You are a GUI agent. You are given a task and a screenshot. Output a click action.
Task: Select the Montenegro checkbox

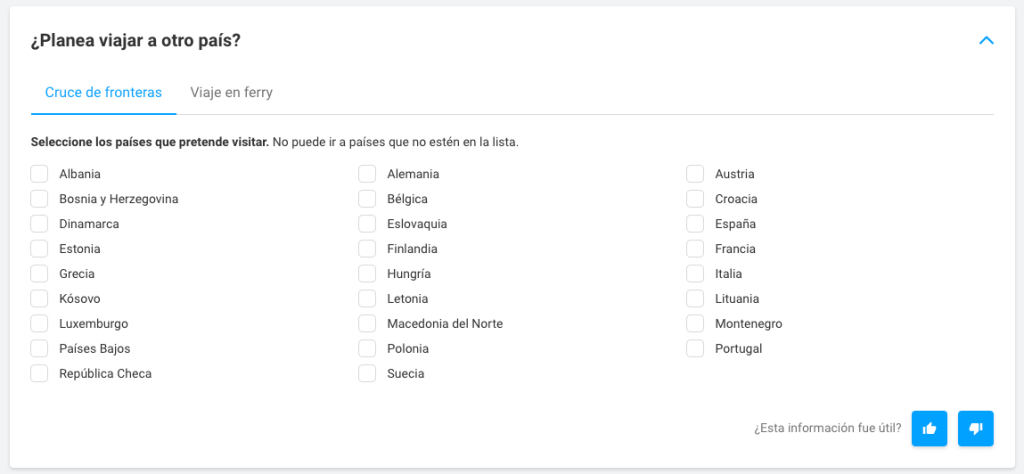[695, 324]
